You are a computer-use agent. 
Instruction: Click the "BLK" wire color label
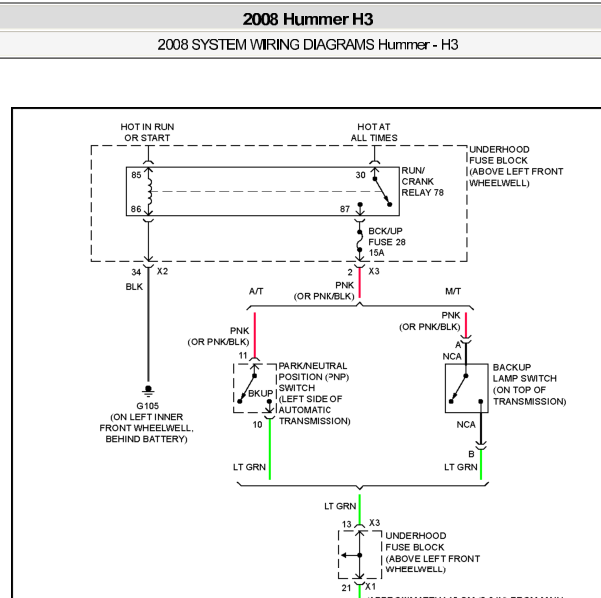pyautogui.click(x=134, y=287)
